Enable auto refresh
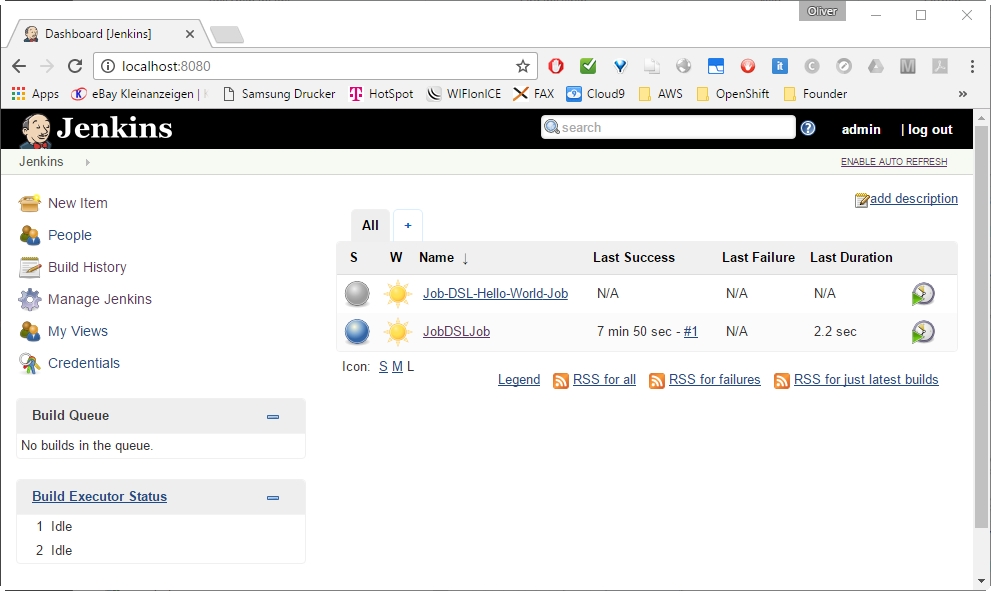991x591 pixels. click(893, 162)
